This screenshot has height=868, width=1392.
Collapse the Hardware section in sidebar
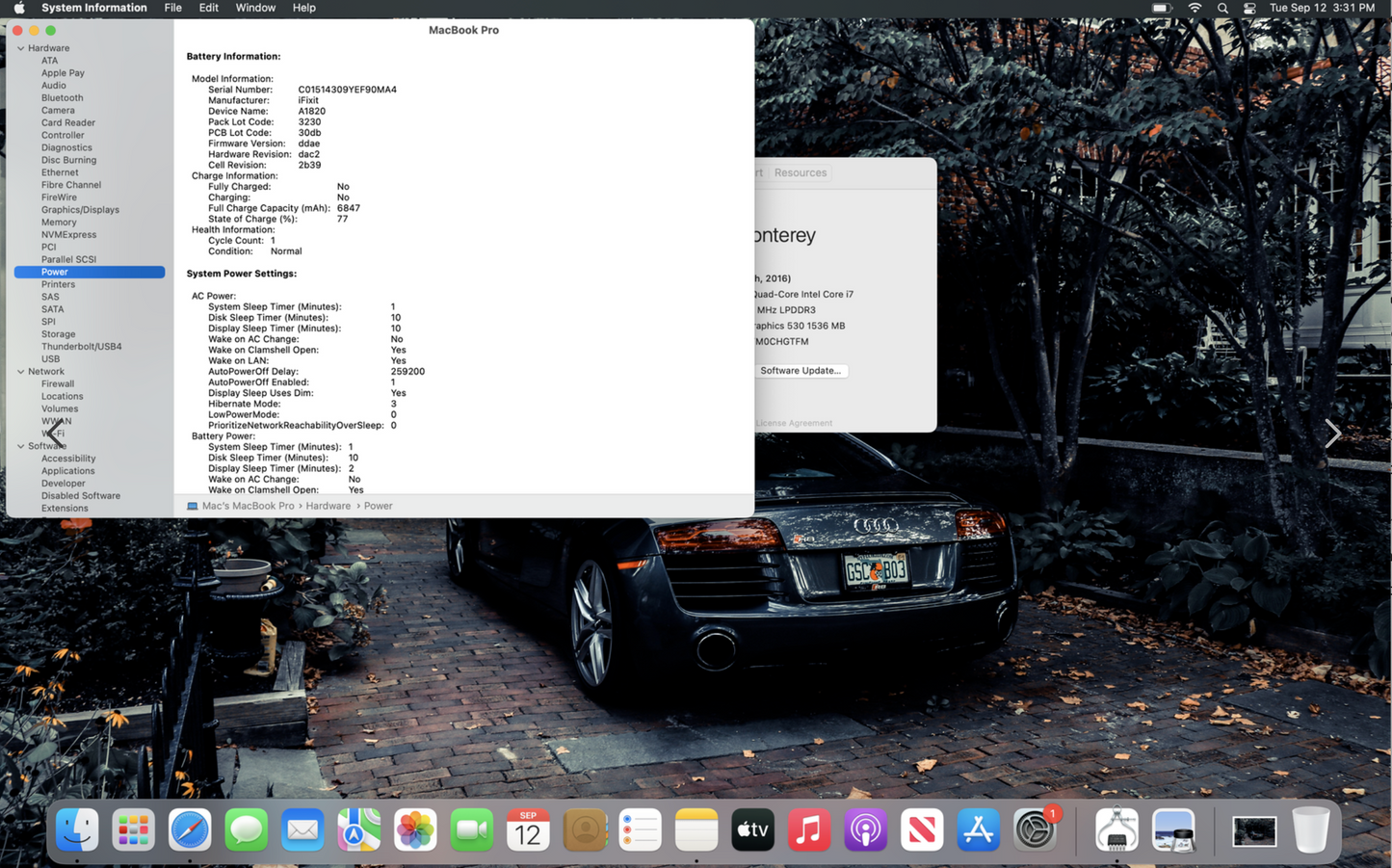(21, 48)
